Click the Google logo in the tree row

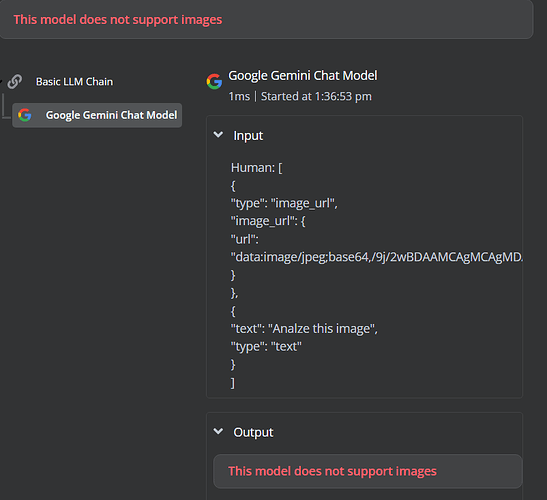[x=25, y=115]
